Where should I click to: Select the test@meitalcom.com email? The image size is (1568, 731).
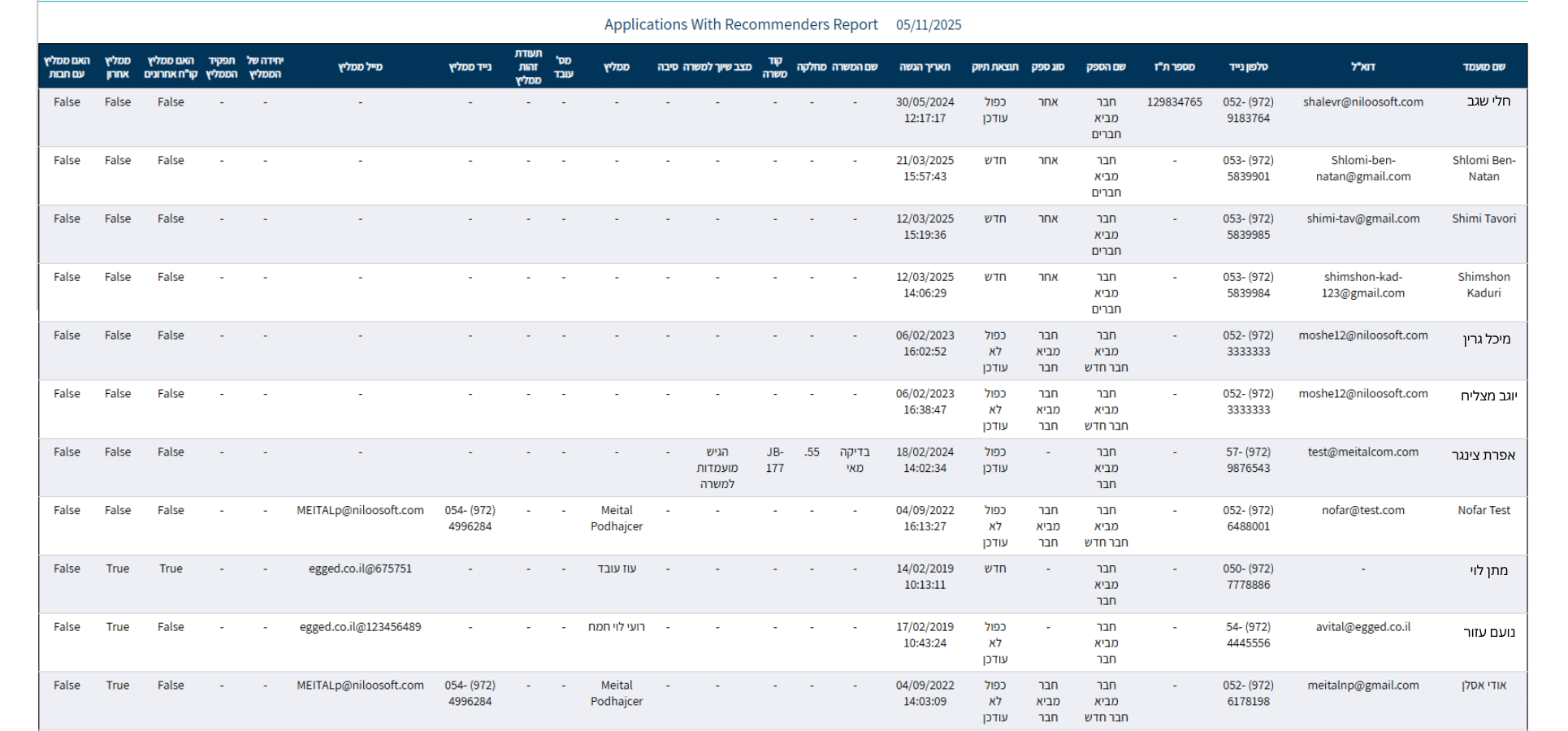tap(1362, 452)
